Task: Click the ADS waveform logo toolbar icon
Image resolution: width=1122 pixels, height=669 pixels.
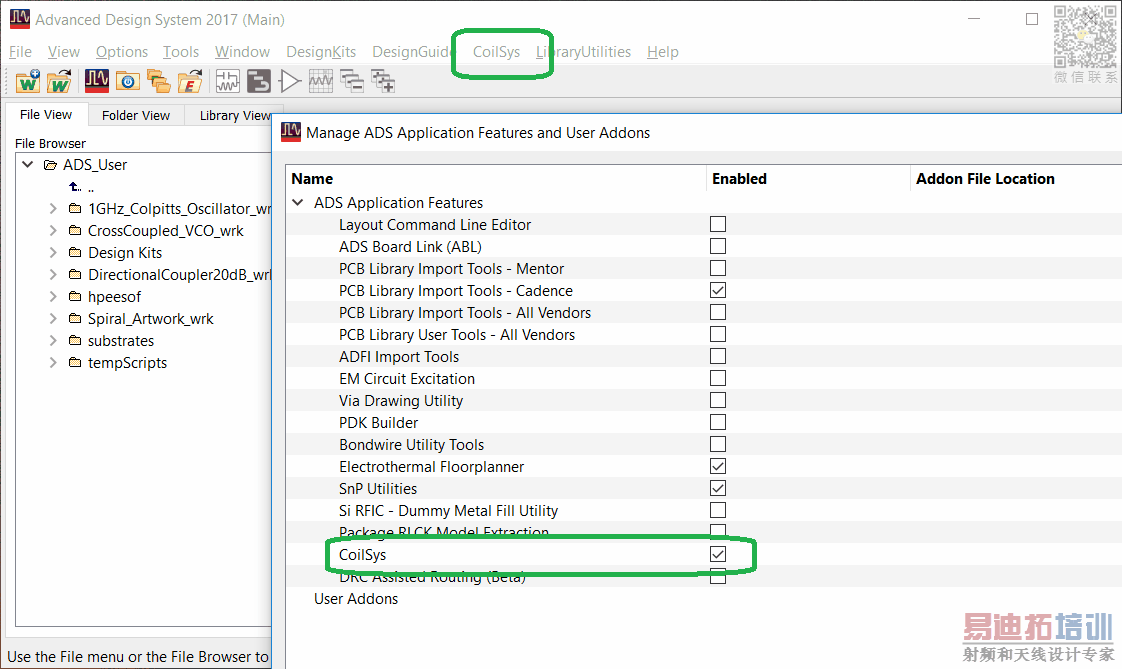Action: click(97, 81)
